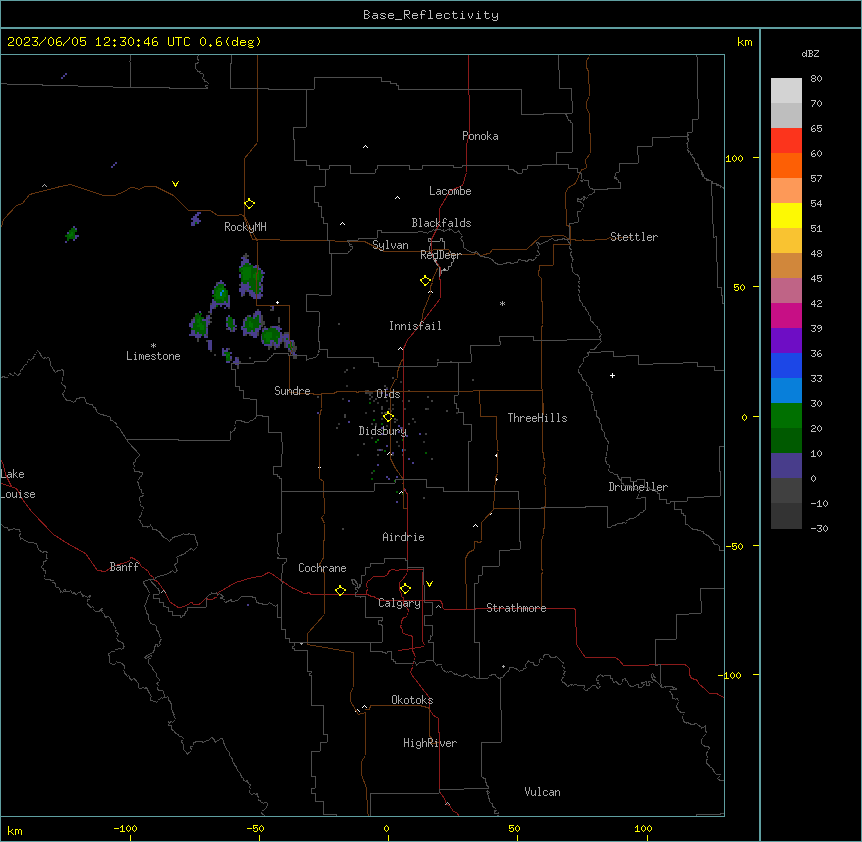Select the RedDeer label
This screenshot has height=842, width=862.
tap(440, 255)
